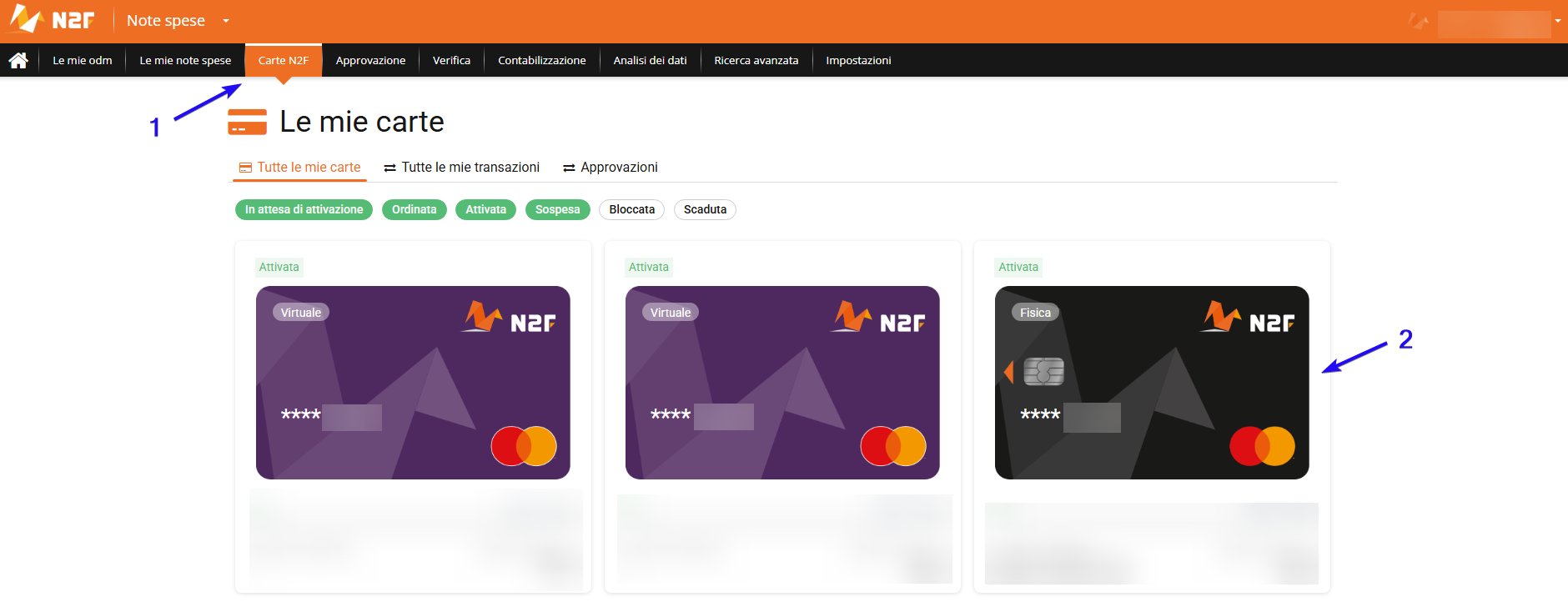Click the N2F logo on the first Virtuale card
The image size is (1568, 607).
(x=509, y=318)
